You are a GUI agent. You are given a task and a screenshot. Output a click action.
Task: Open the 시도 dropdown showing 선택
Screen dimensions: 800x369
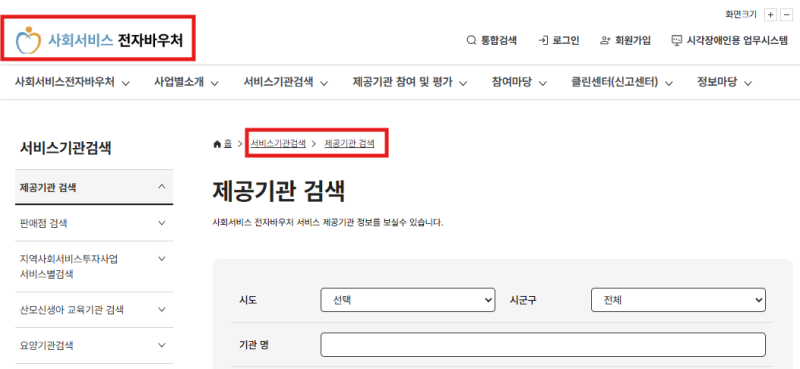408,300
